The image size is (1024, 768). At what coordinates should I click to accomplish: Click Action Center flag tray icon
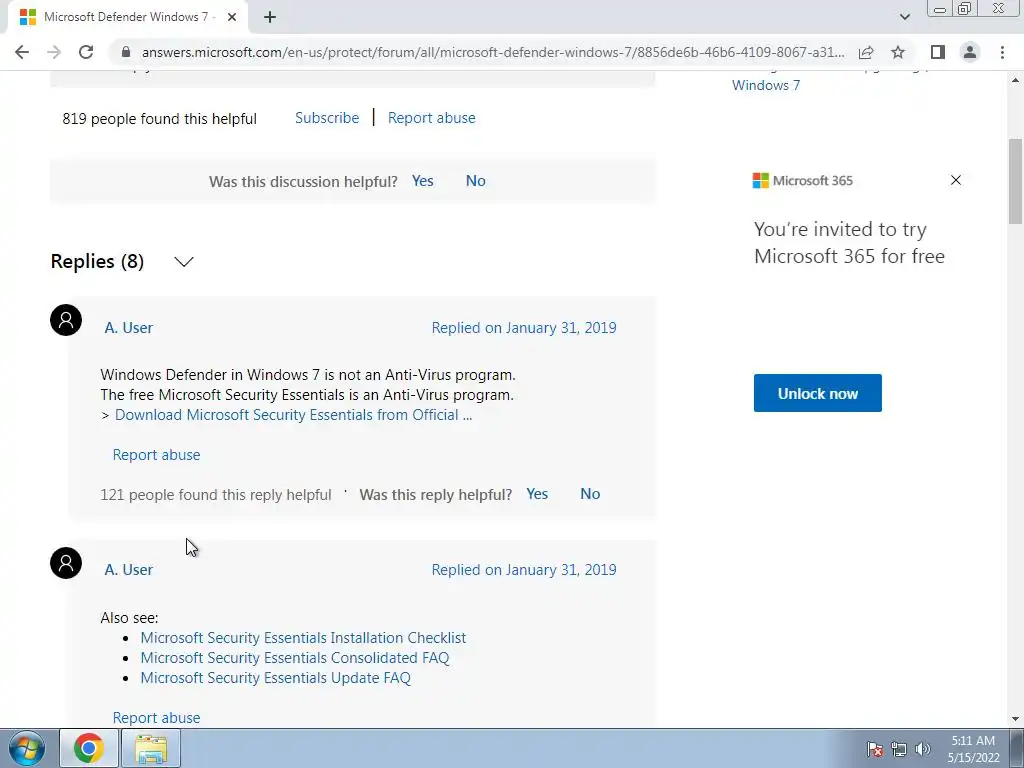click(875, 749)
